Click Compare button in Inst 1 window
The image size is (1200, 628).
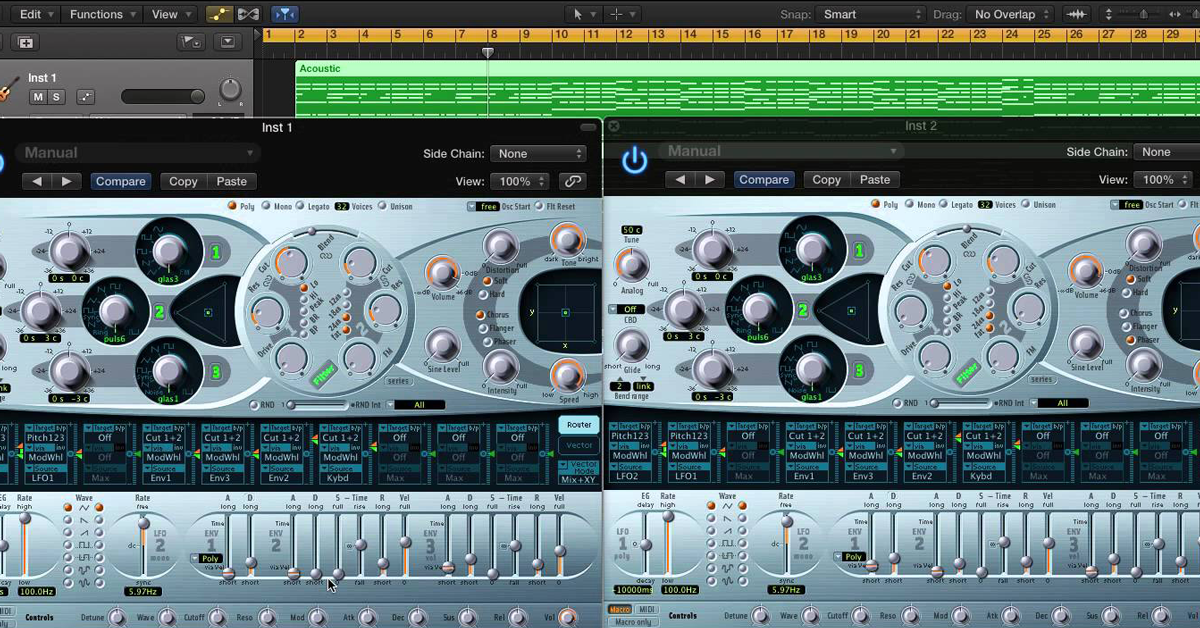point(121,181)
